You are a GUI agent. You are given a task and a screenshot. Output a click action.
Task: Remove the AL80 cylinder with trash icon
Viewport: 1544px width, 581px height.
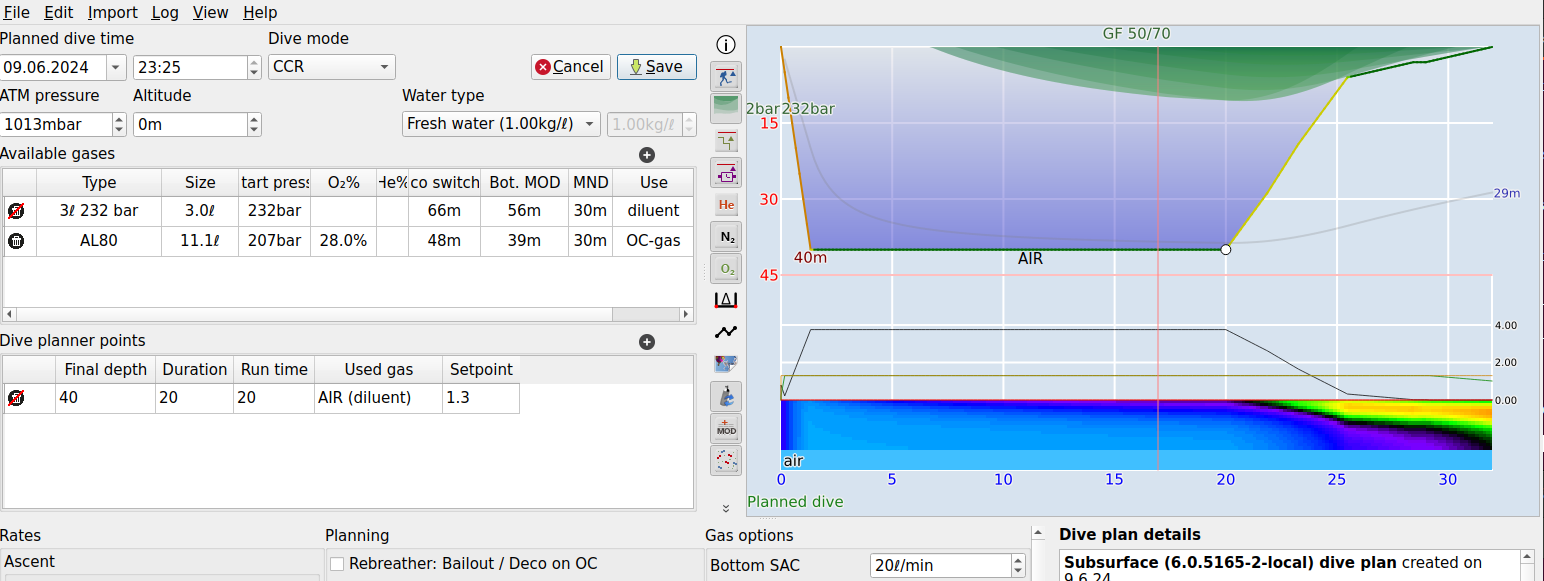click(x=17, y=241)
